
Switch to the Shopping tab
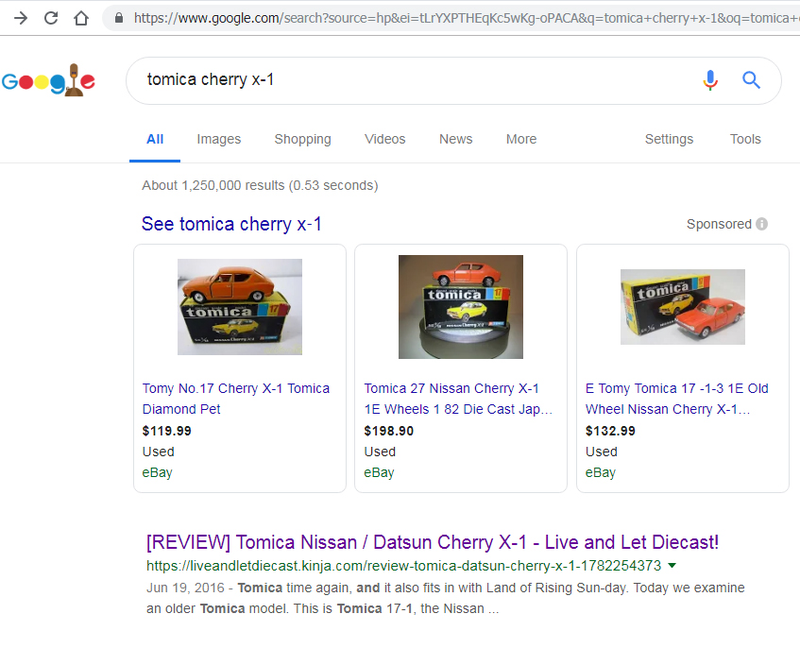pyautogui.click(x=303, y=139)
